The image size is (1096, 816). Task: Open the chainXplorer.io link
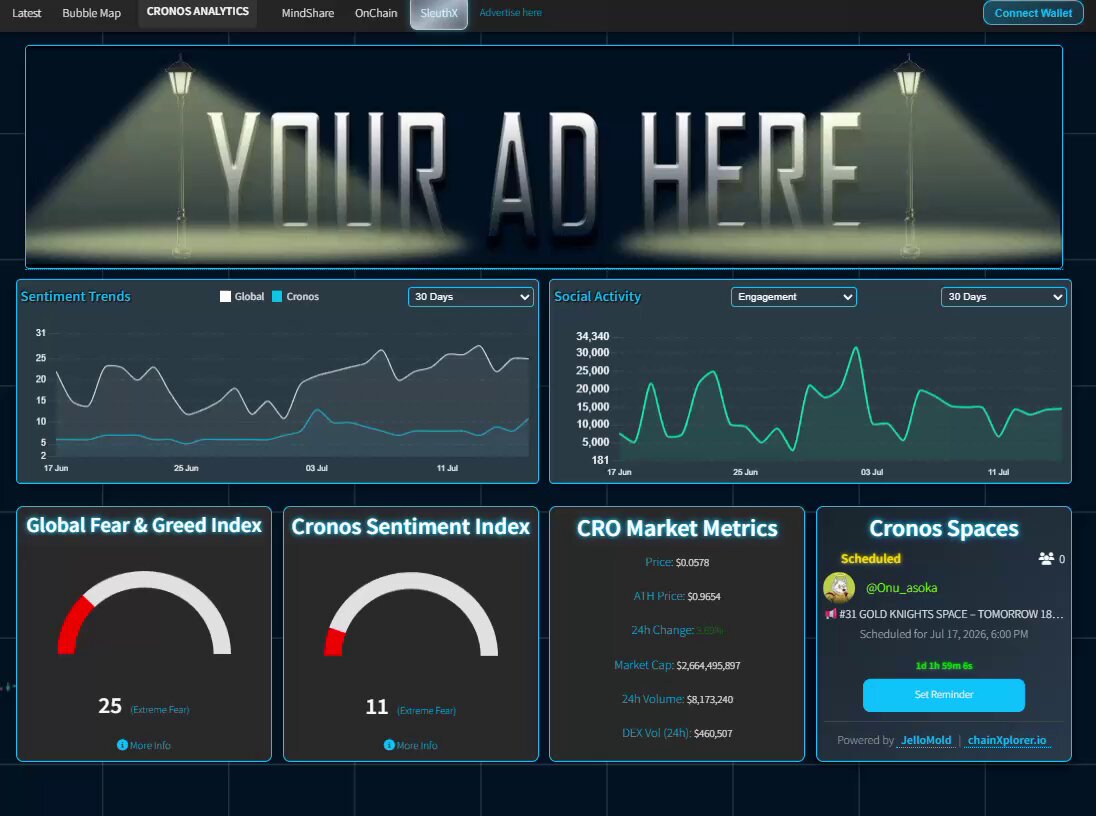(x=1007, y=740)
